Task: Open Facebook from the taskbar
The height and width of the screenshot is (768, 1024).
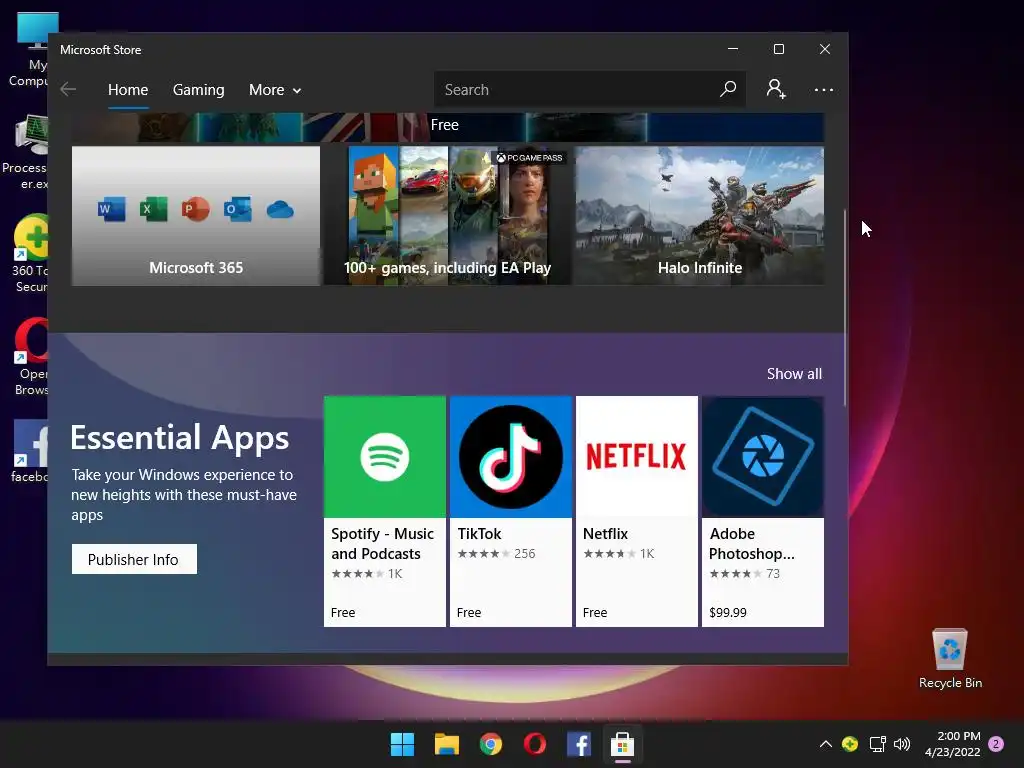Action: coord(579,744)
